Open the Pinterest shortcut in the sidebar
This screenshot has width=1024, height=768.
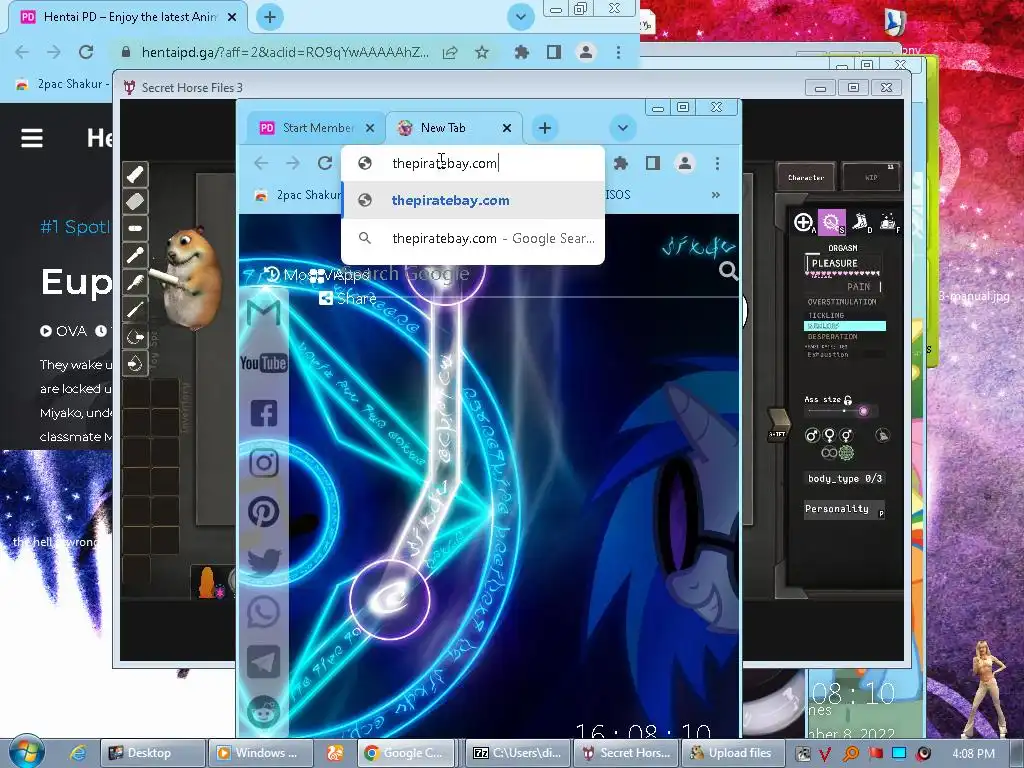pyautogui.click(x=264, y=513)
